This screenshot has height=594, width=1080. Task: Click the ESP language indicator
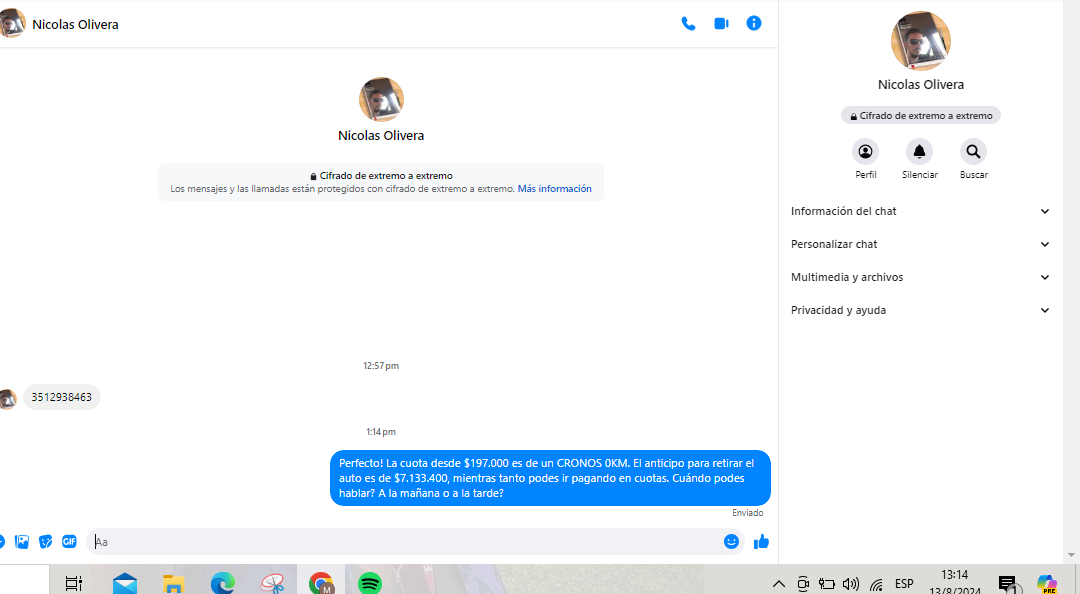[904, 584]
